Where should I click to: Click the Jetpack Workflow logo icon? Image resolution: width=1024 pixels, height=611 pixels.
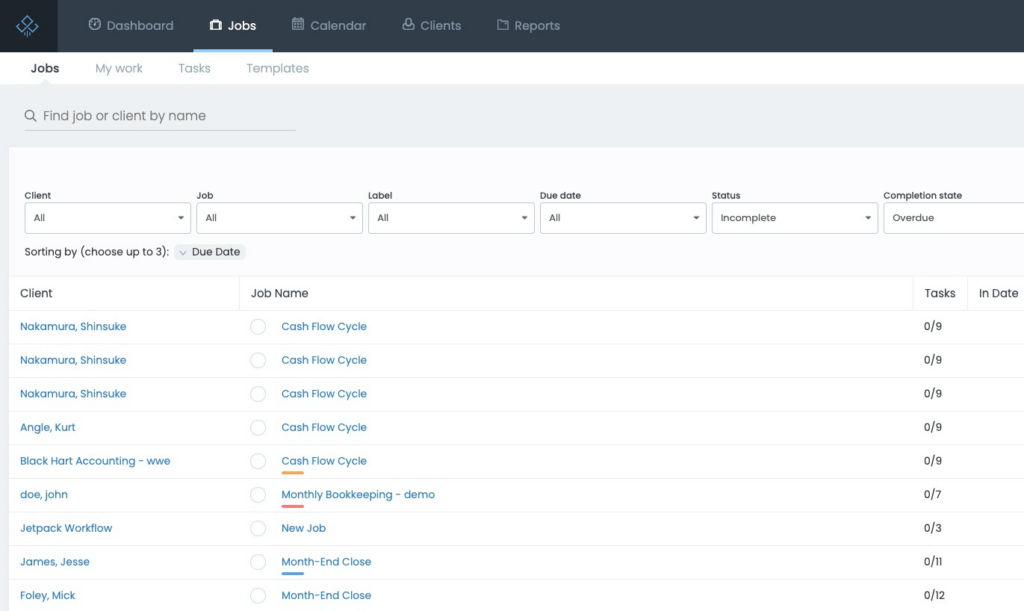[x=28, y=26]
